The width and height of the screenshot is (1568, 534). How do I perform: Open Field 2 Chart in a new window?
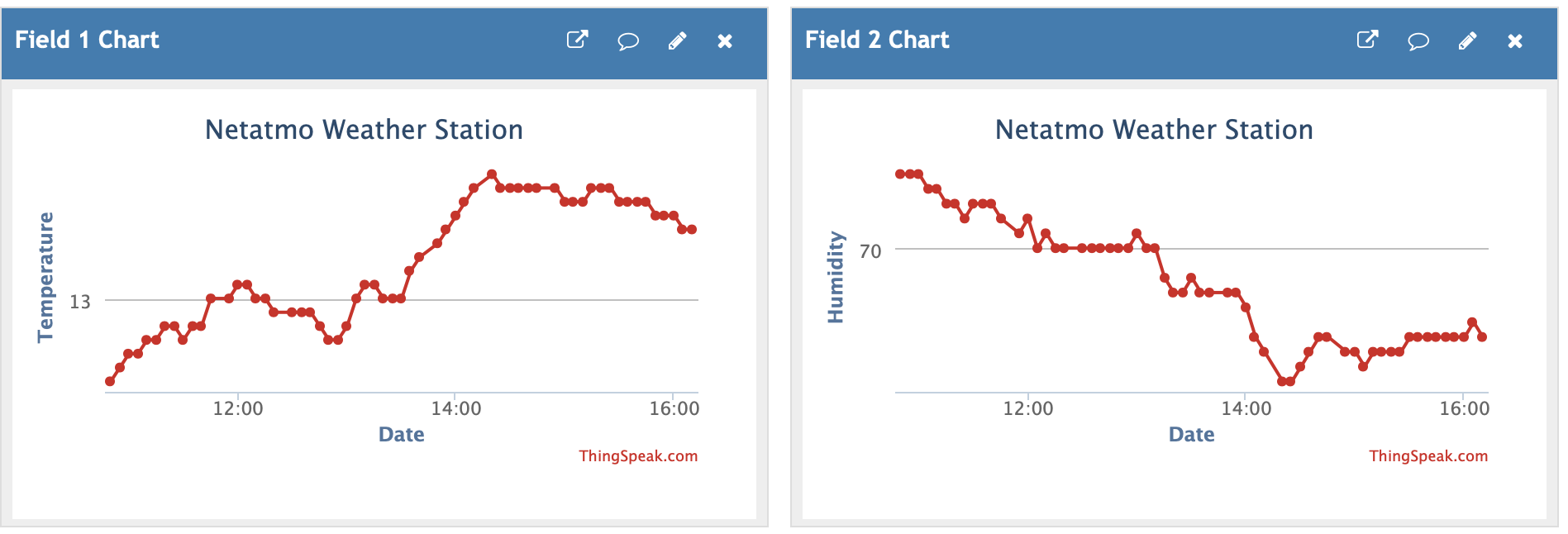(x=1367, y=40)
